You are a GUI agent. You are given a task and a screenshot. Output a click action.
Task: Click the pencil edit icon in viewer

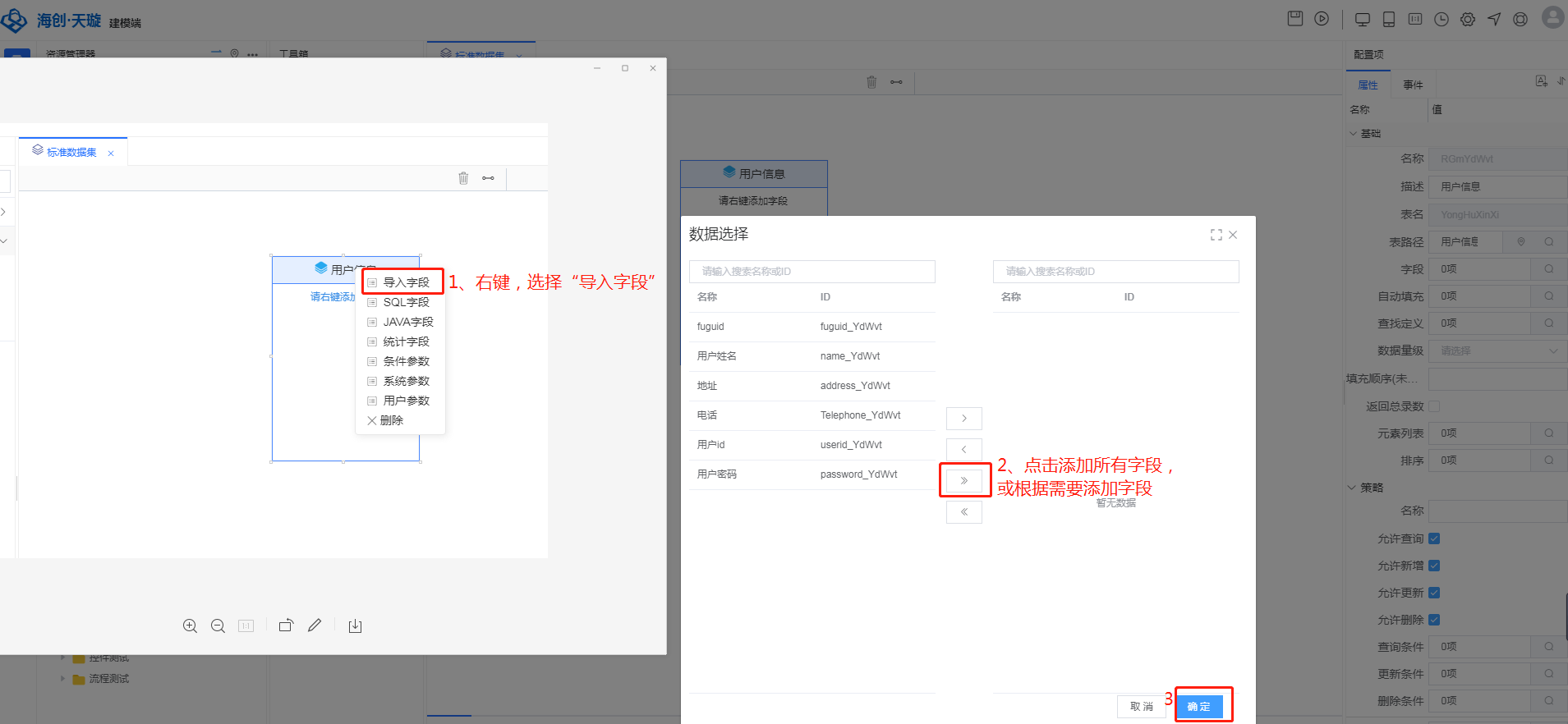(x=315, y=625)
